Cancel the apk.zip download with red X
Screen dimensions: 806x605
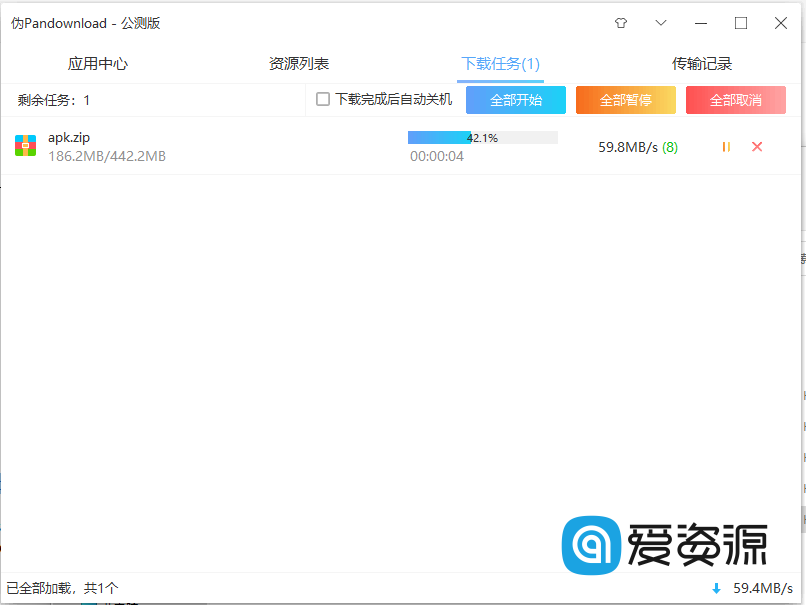click(757, 146)
